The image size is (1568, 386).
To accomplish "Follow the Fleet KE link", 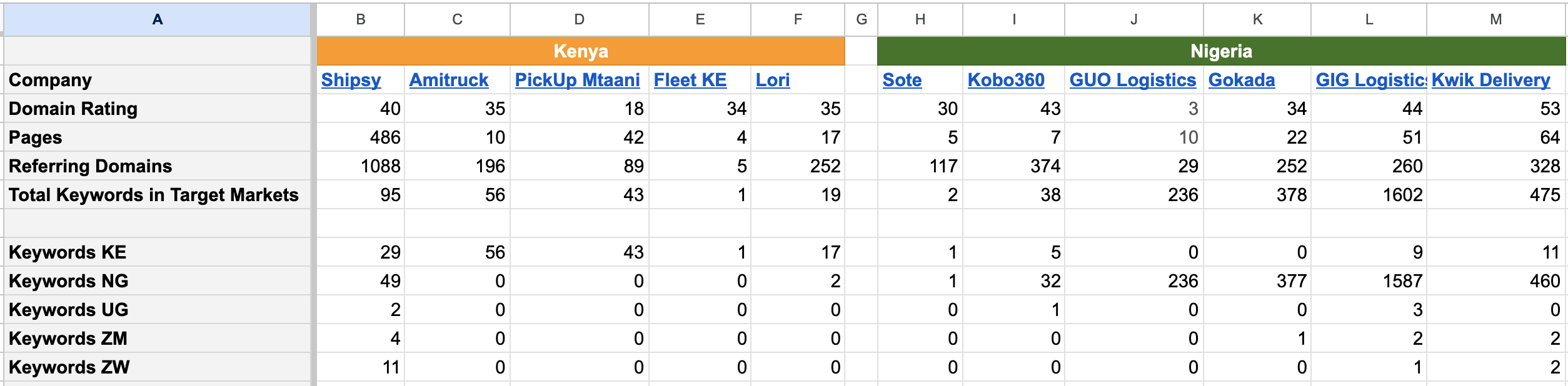I will coord(690,80).
